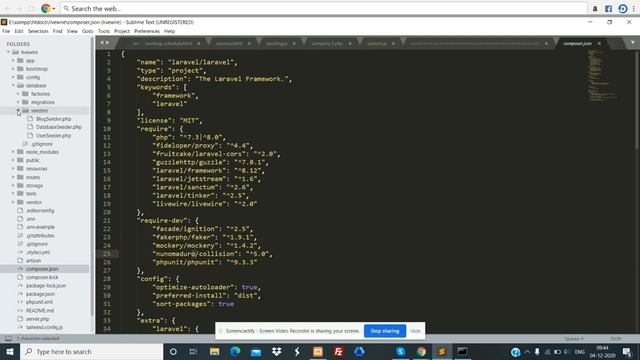Open Skype from the taskbar
The height and width of the screenshot is (360, 640).
pyautogui.click(x=400, y=351)
